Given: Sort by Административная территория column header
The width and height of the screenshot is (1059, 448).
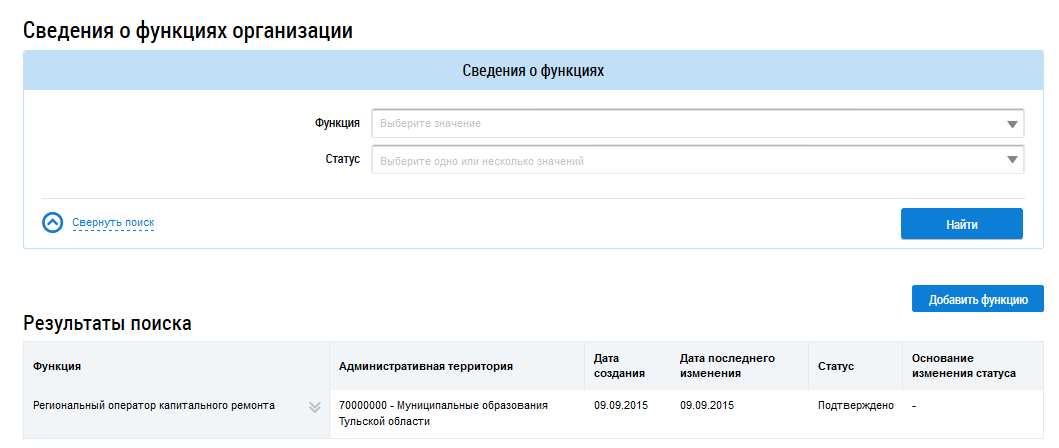Looking at the screenshot, I should click(426, 367).
